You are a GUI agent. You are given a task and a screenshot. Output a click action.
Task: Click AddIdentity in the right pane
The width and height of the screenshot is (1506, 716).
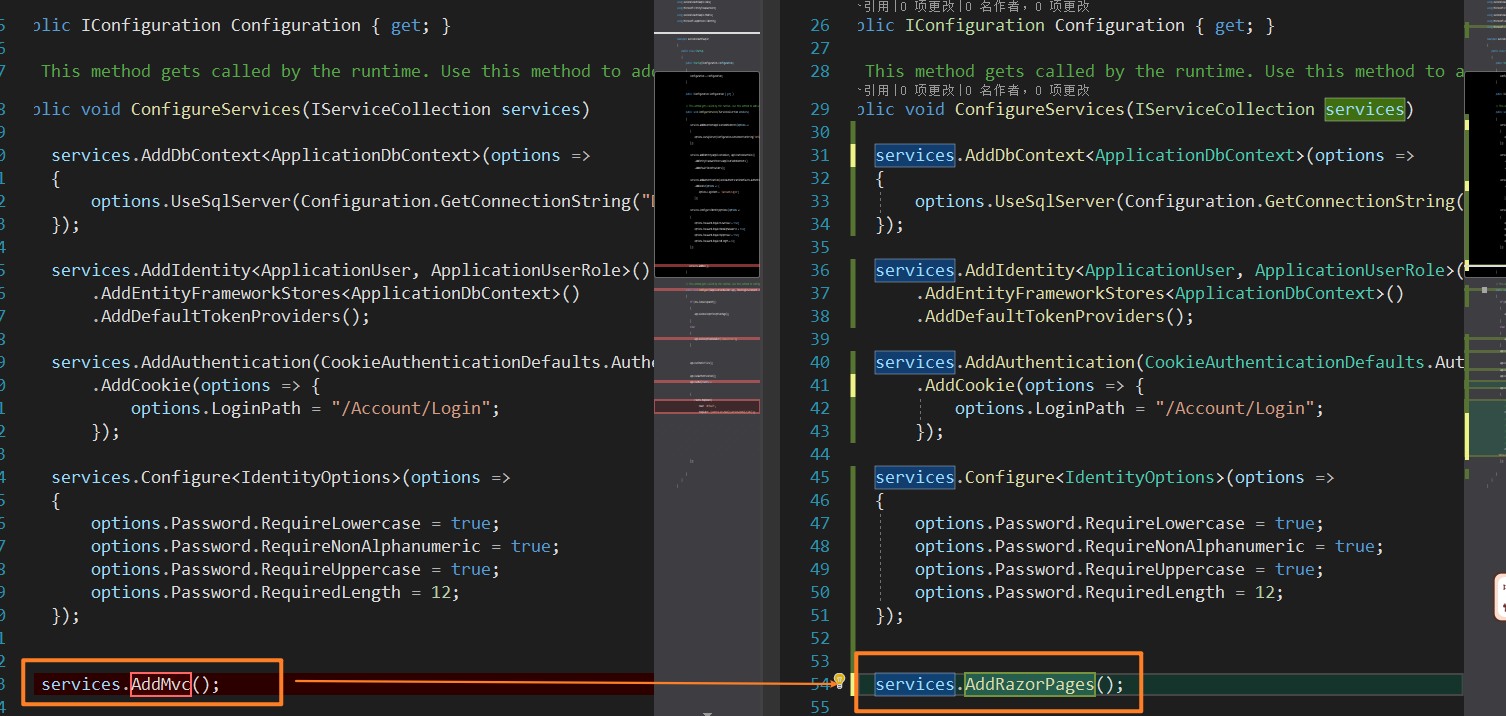click(x=1020, y=270)
